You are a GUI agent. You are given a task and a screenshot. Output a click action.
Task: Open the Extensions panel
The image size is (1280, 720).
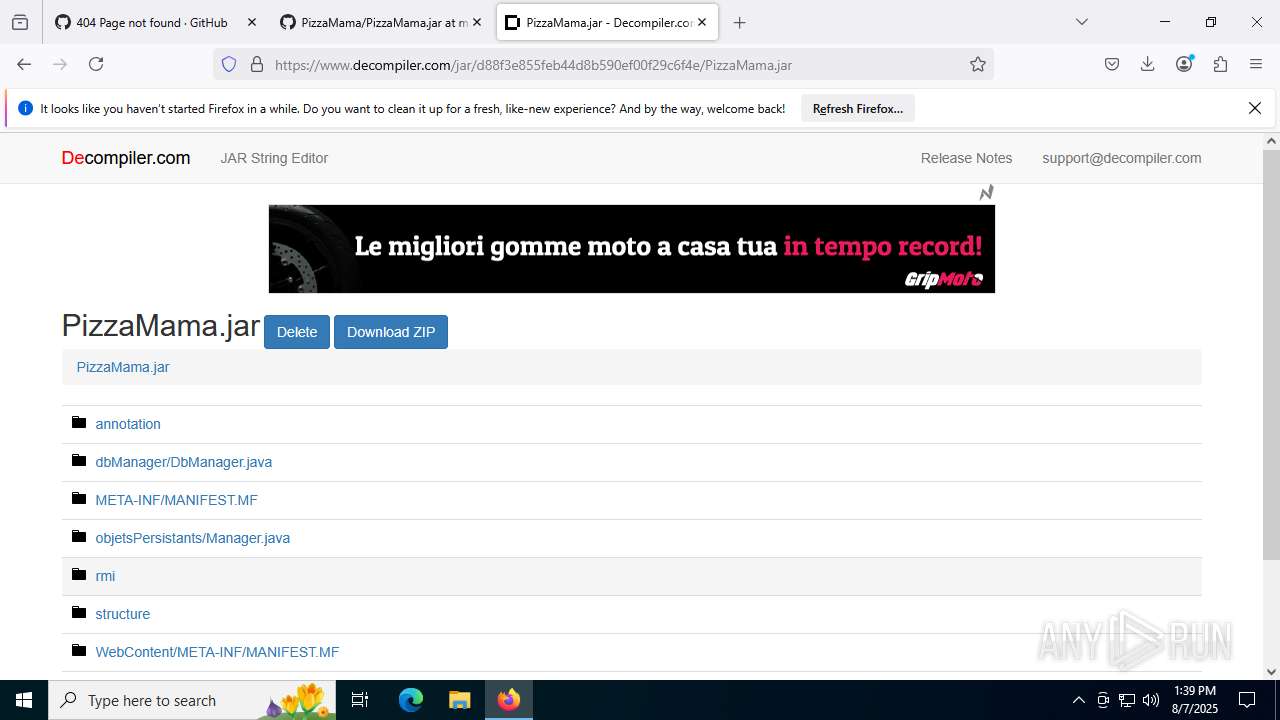click(1220, 64)
